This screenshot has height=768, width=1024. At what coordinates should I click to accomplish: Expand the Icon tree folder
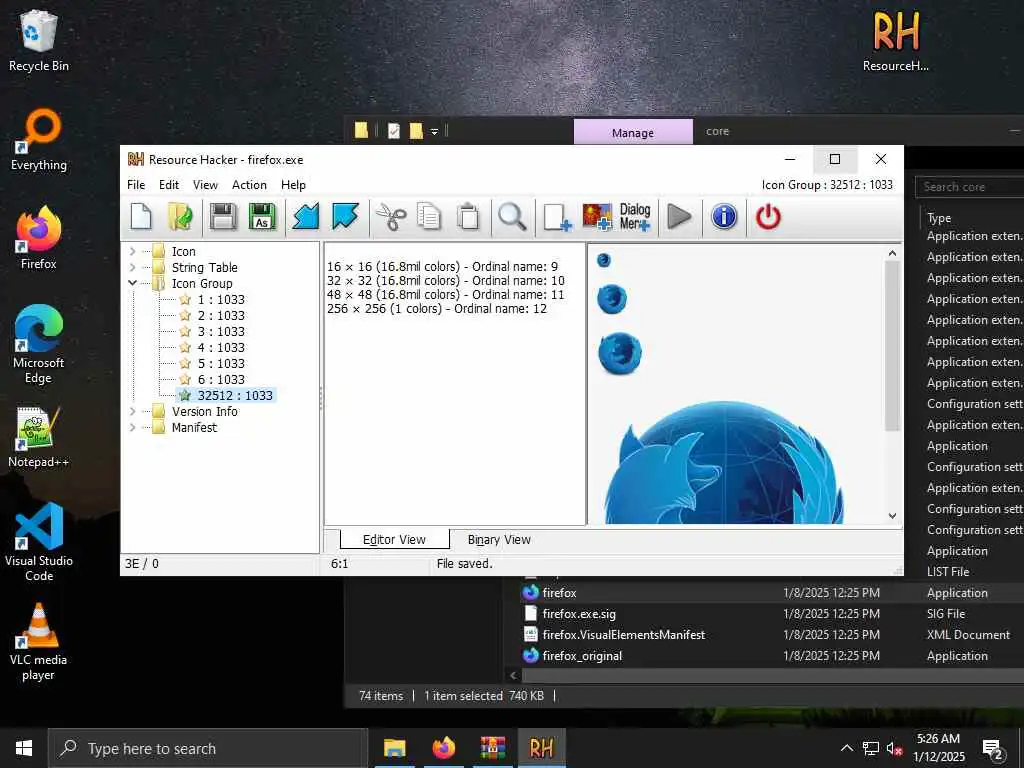click(133, 251)
